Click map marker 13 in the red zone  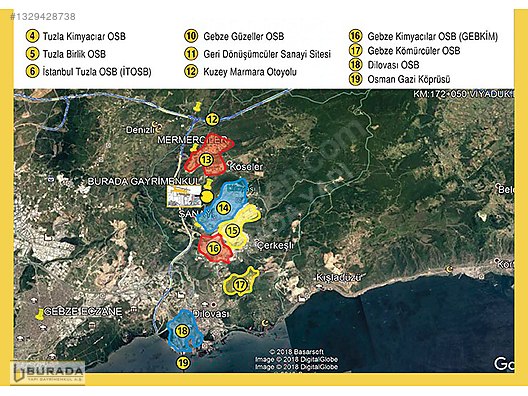206,160
